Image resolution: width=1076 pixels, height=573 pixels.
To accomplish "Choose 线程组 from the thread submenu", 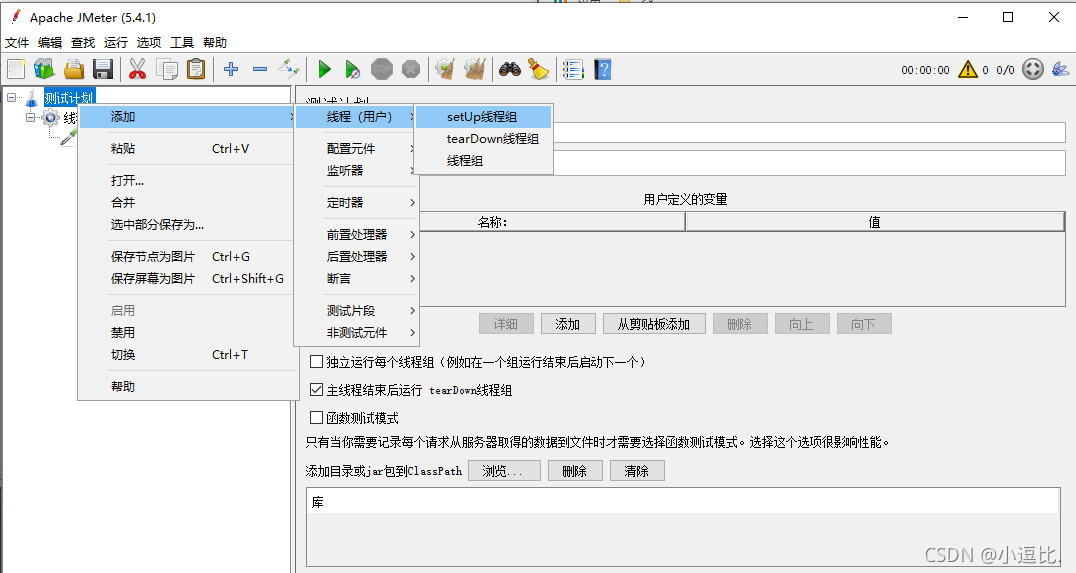I will click(484, 161).
